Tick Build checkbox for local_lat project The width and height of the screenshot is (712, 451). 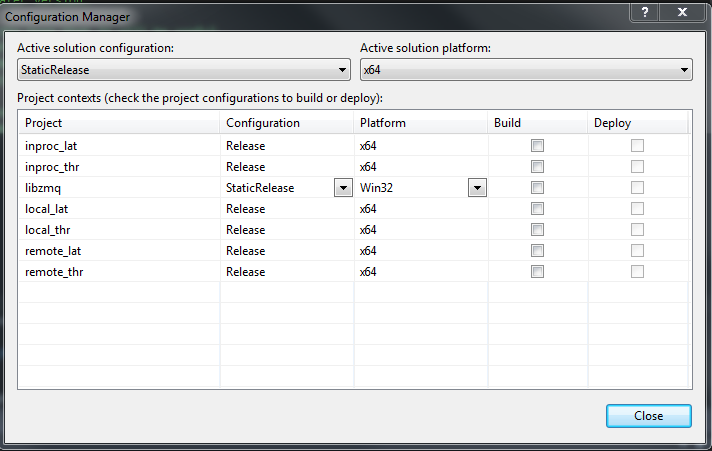(537, 209)
